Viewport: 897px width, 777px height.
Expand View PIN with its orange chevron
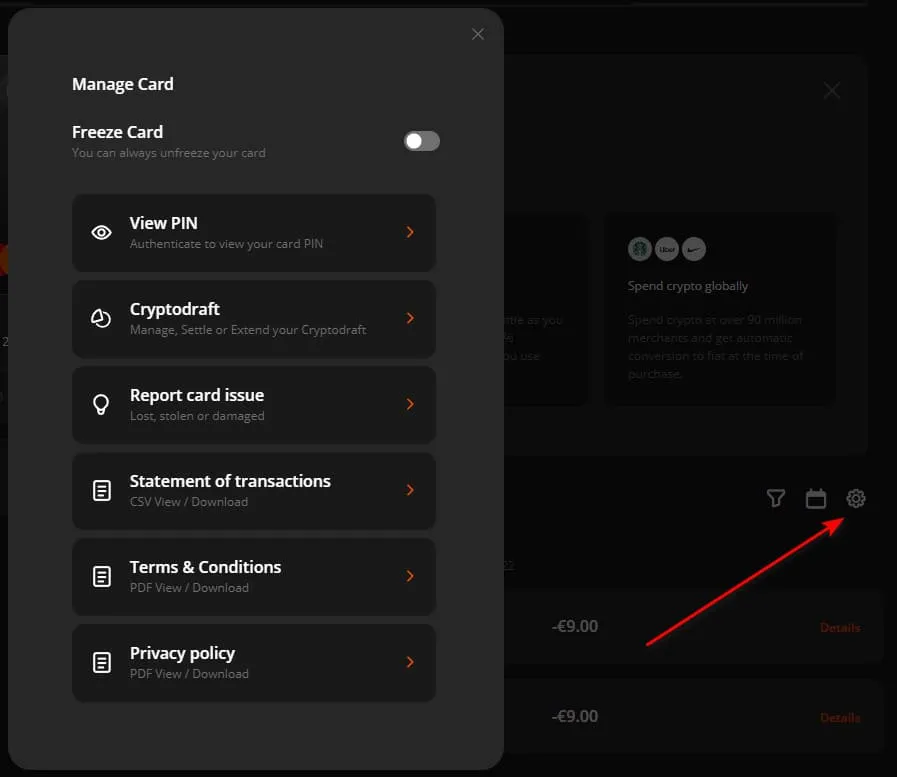coord(410,232)
